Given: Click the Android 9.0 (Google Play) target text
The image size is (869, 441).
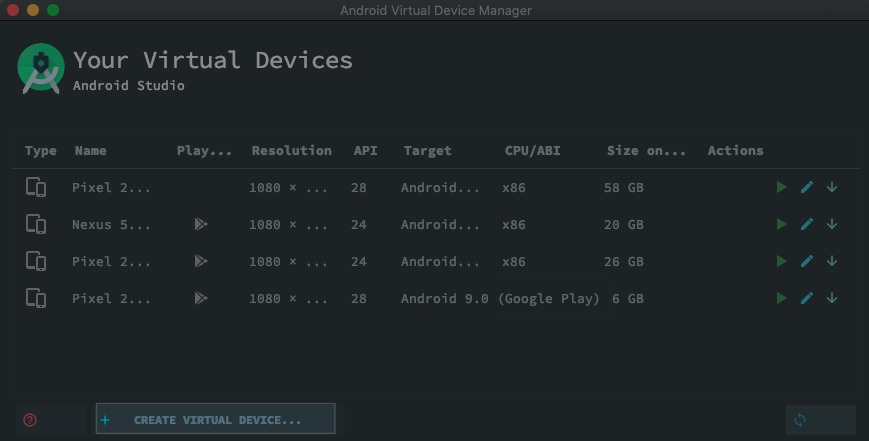Looking at the screenshot, I should click(x=500, y=299).
